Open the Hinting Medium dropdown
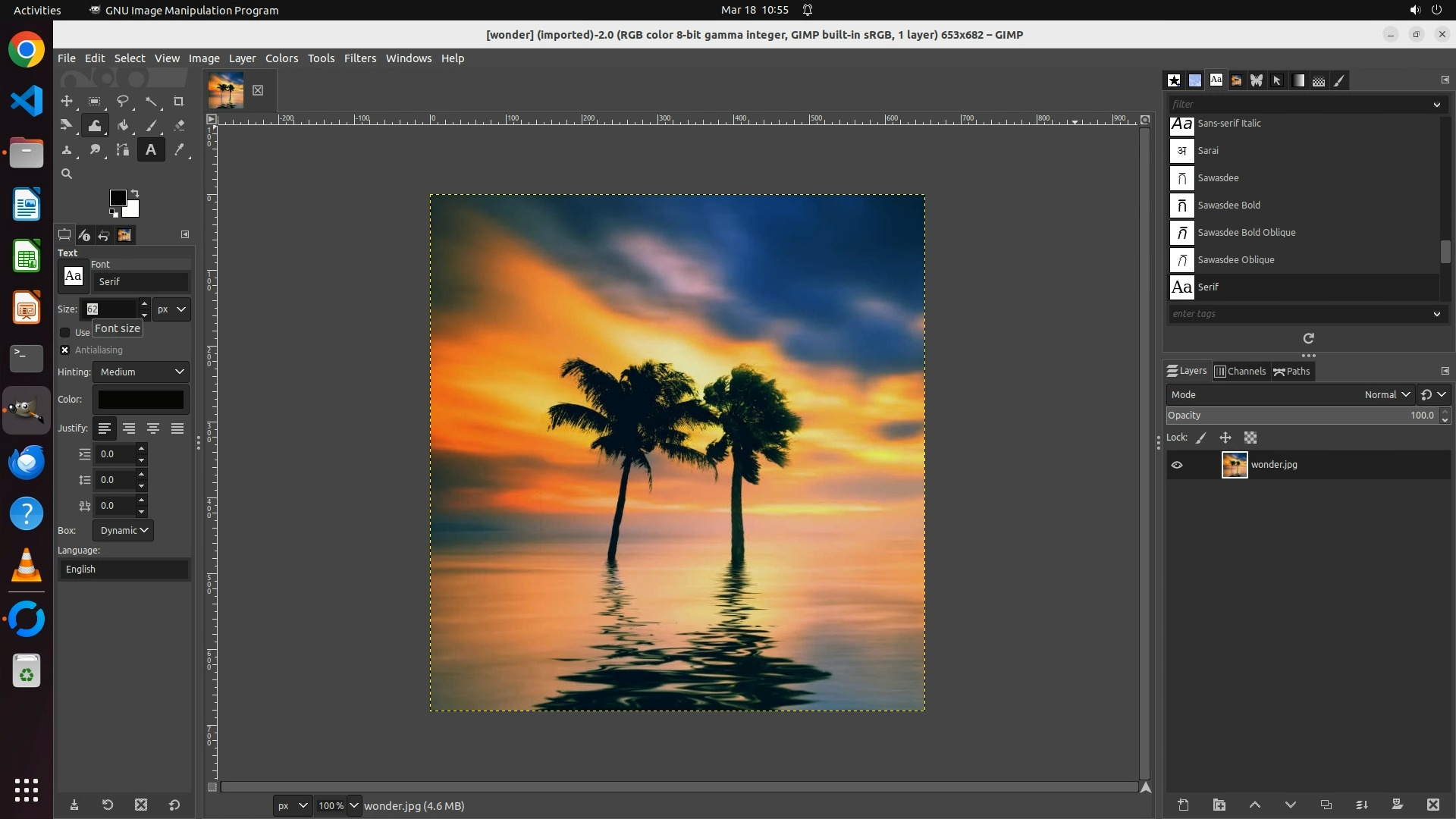The width and height of the screenshot is (1456, 819). pyautogui.click(x=141, y=372)
